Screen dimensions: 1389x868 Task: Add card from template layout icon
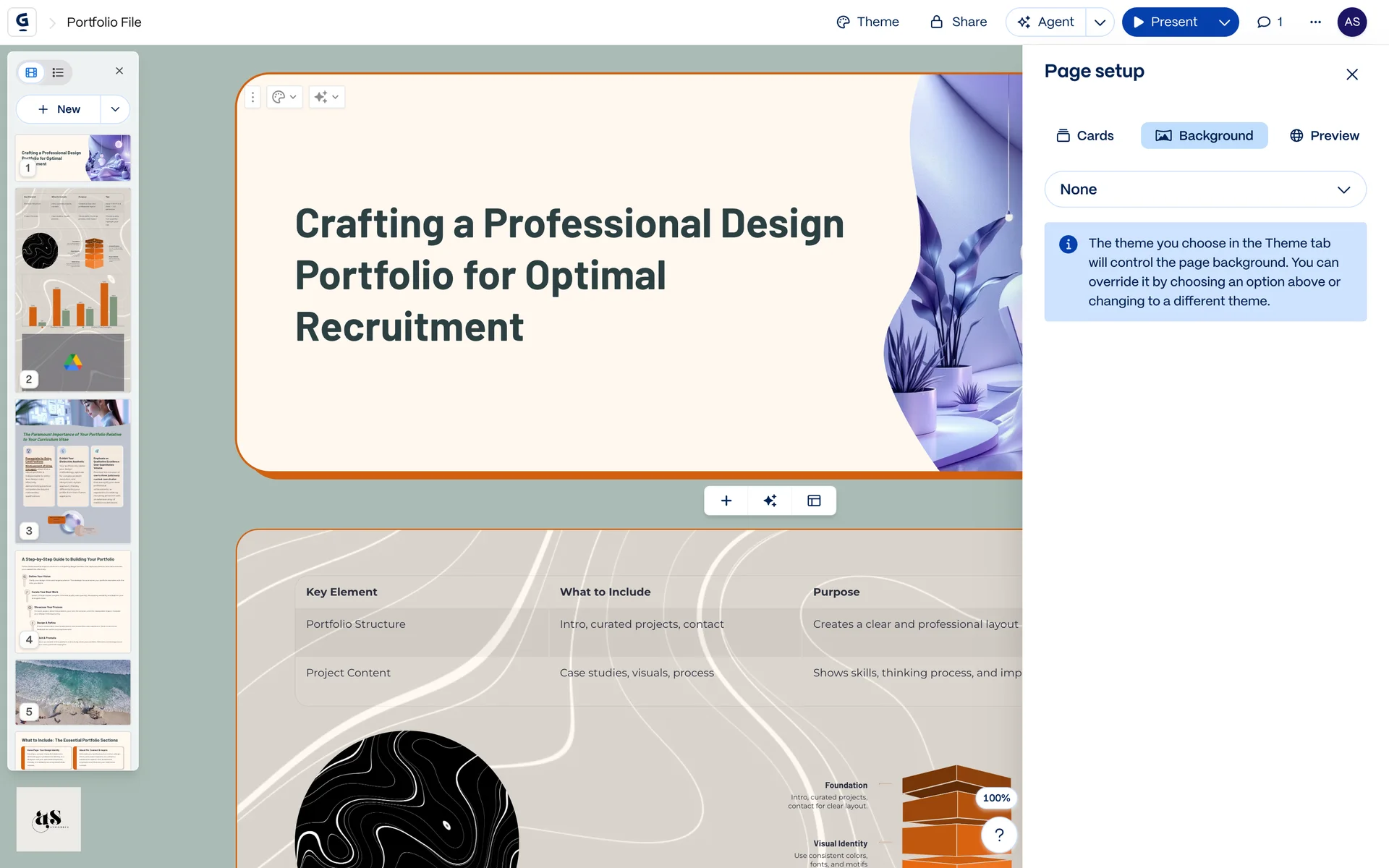tap(814, 501)
